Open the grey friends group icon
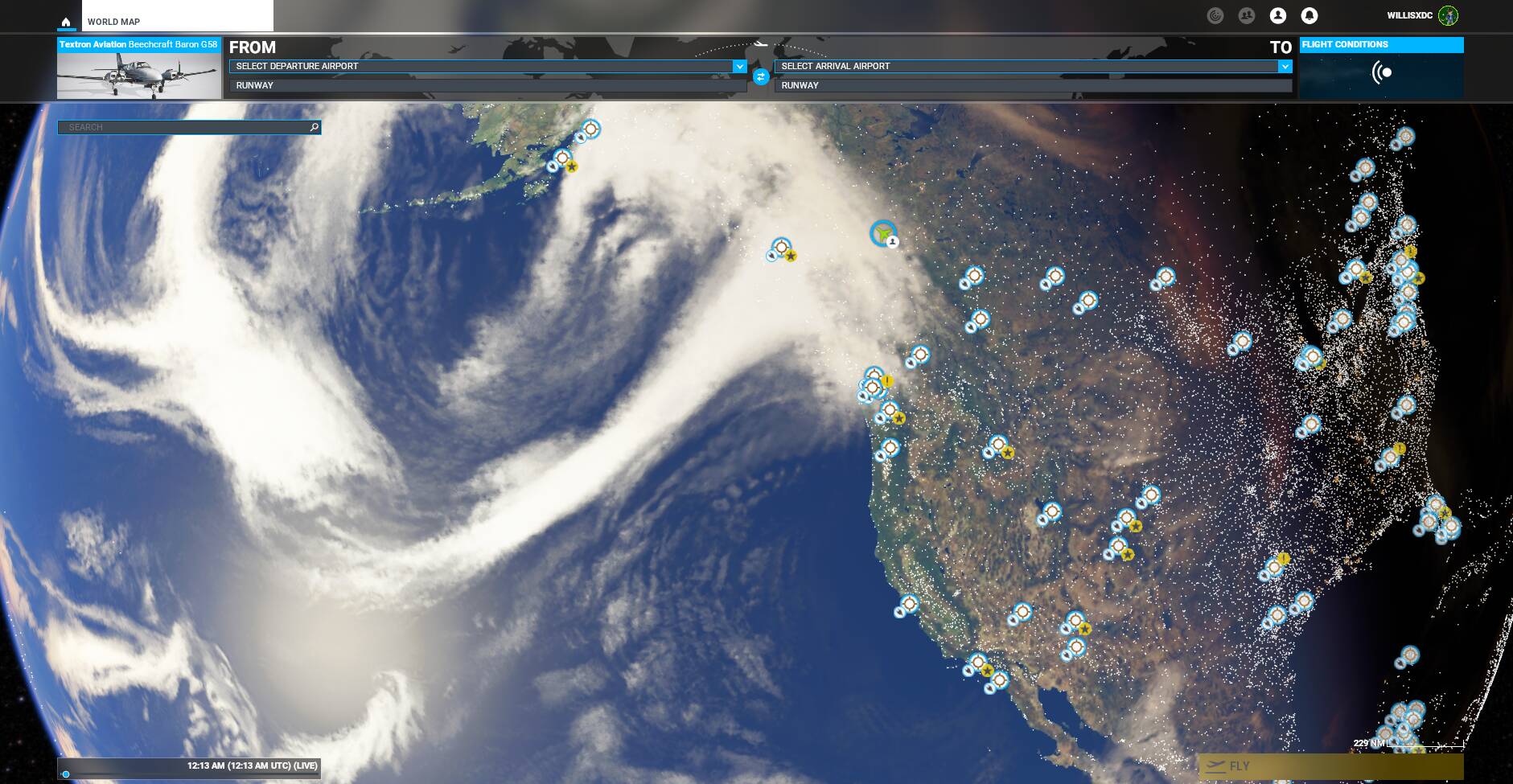Screen dimensions: 1513x784 1247,15
